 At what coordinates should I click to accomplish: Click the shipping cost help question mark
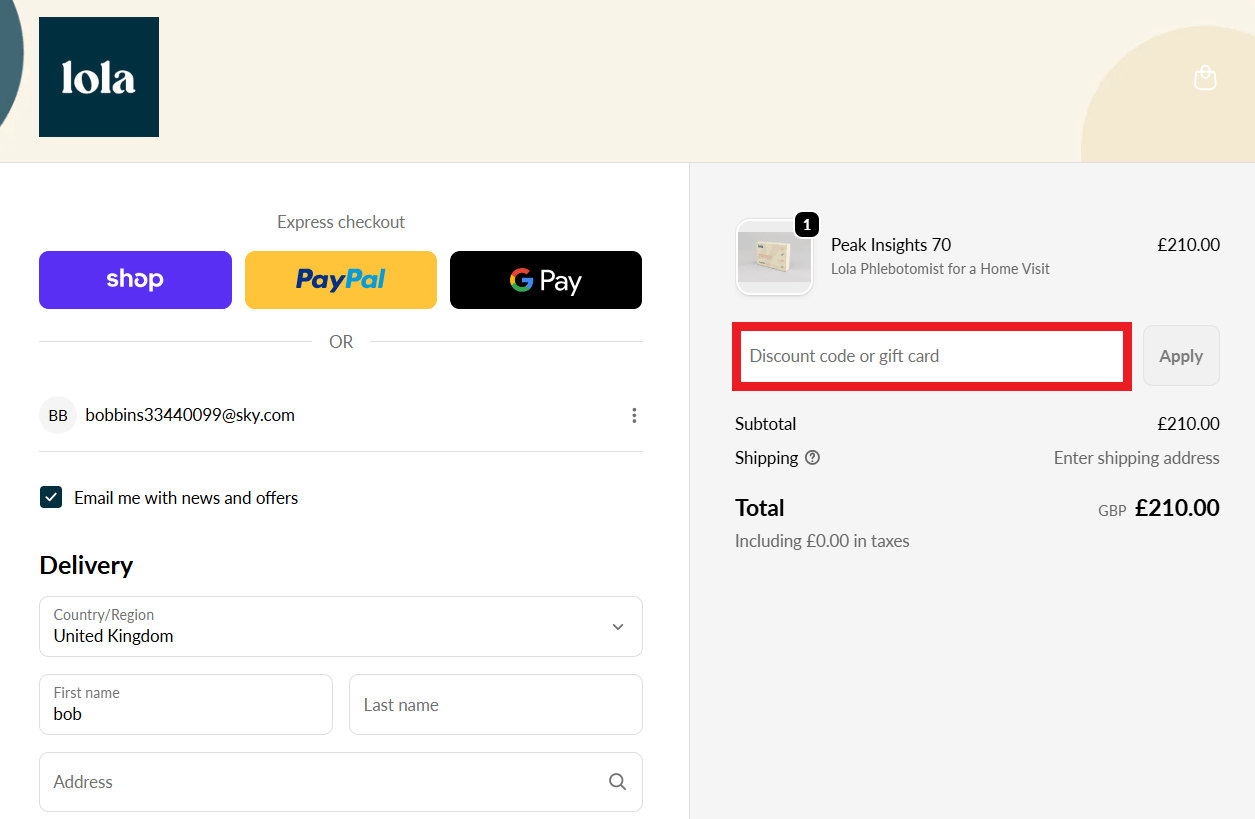812,457
